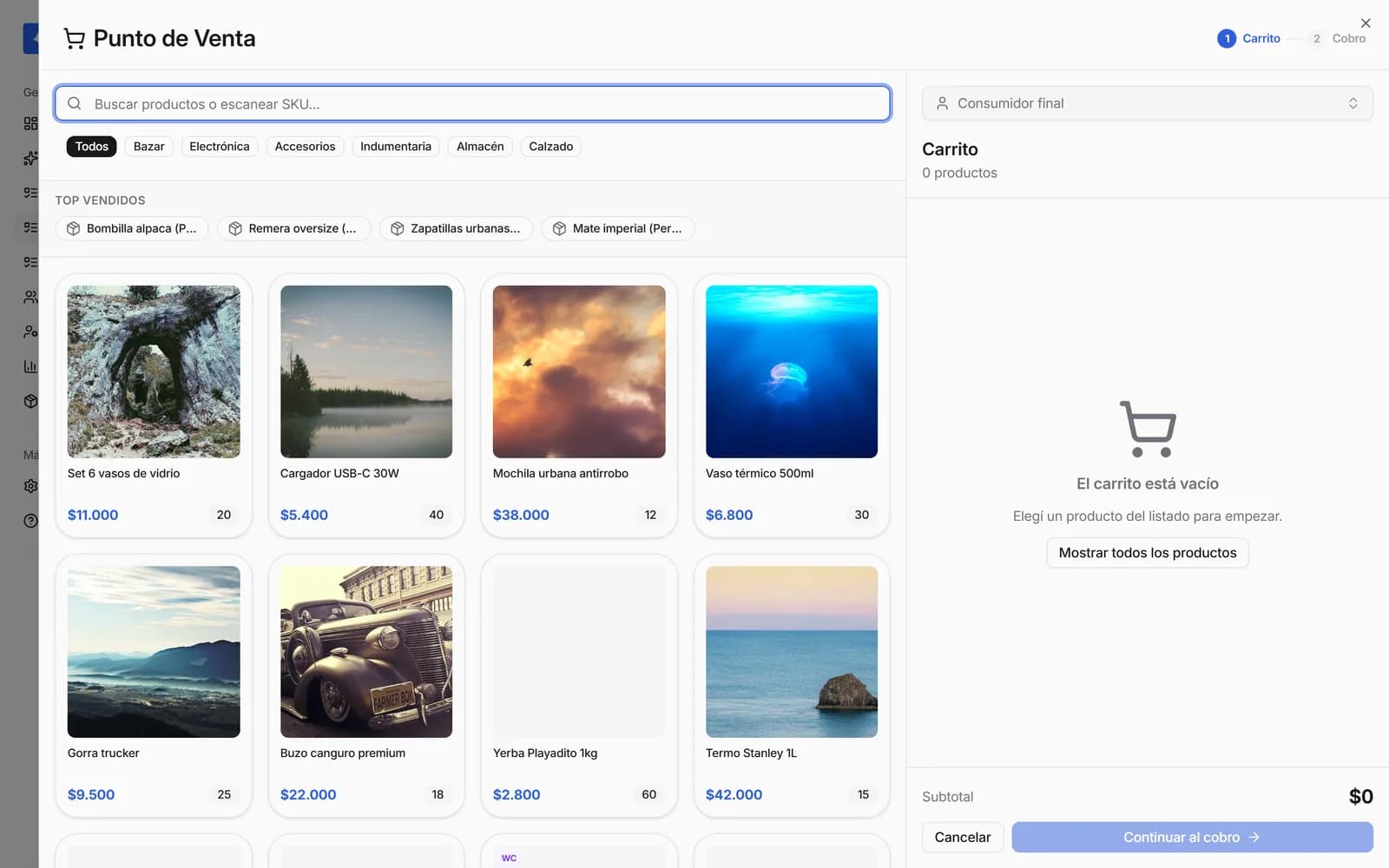Click Mostrar todos los productos
The height and width of the screenshot is (868, 1389).
[x=1148, y=553]
